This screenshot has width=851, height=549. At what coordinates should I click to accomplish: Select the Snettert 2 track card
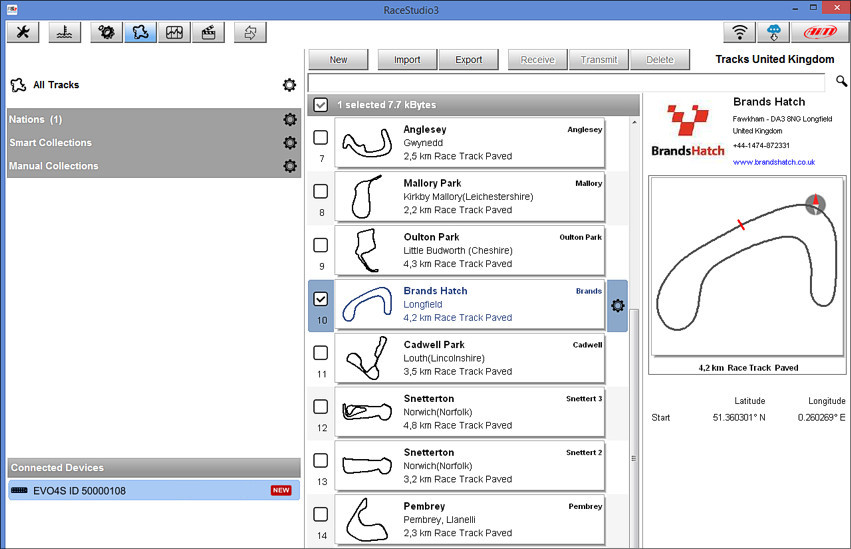click(x=469, y=465)
